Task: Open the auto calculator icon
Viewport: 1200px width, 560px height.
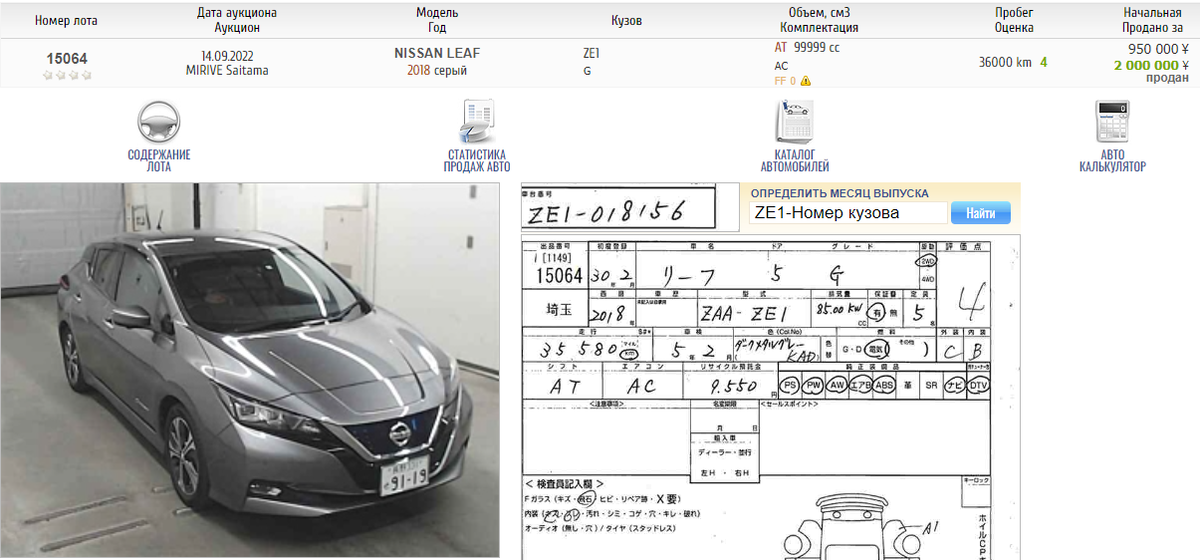Action: click(1112, 122)
